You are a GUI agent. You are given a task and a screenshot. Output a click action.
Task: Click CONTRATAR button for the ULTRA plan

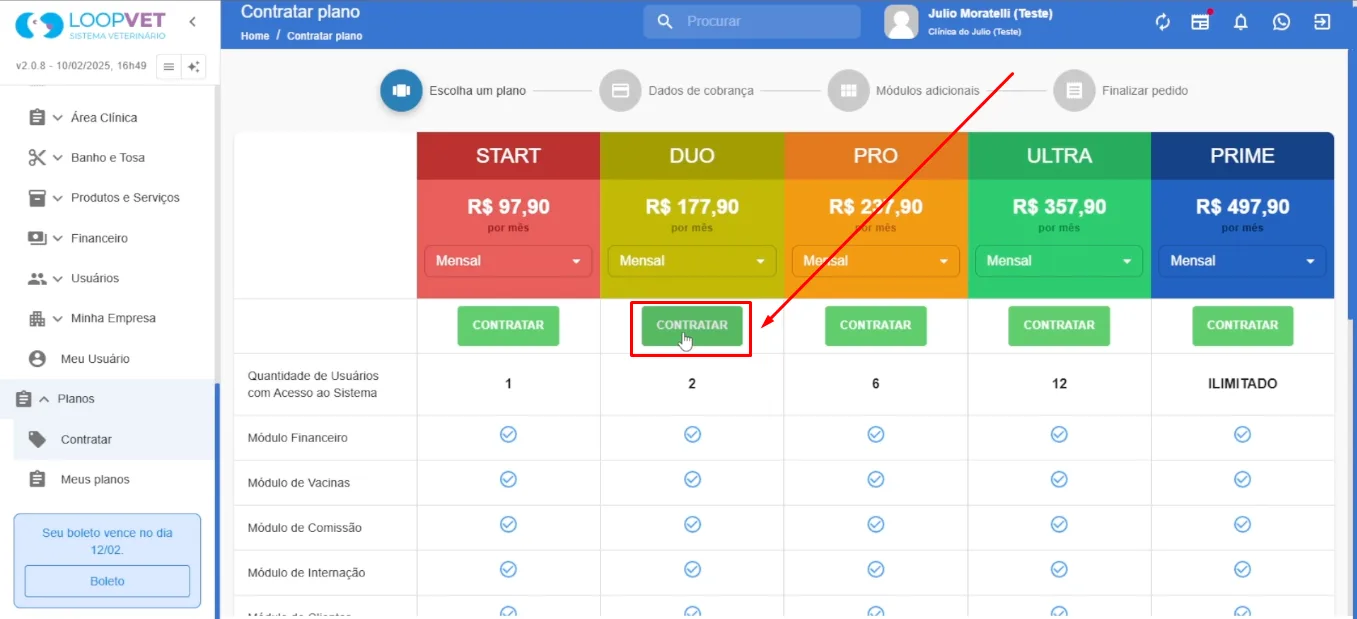pyautogui.click(x=1059, y=326)
